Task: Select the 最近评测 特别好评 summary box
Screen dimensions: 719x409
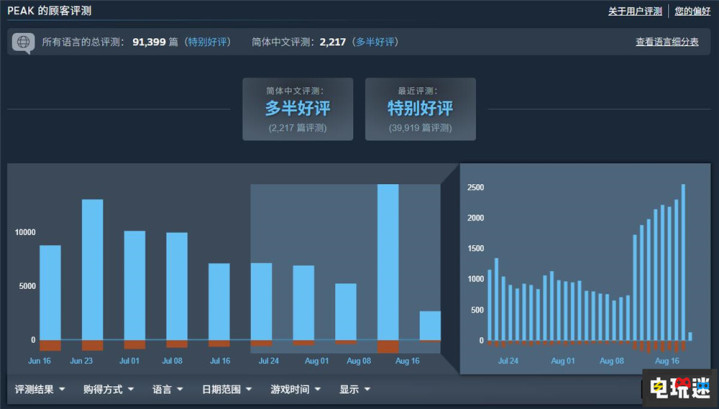Action: click(420, 109)
